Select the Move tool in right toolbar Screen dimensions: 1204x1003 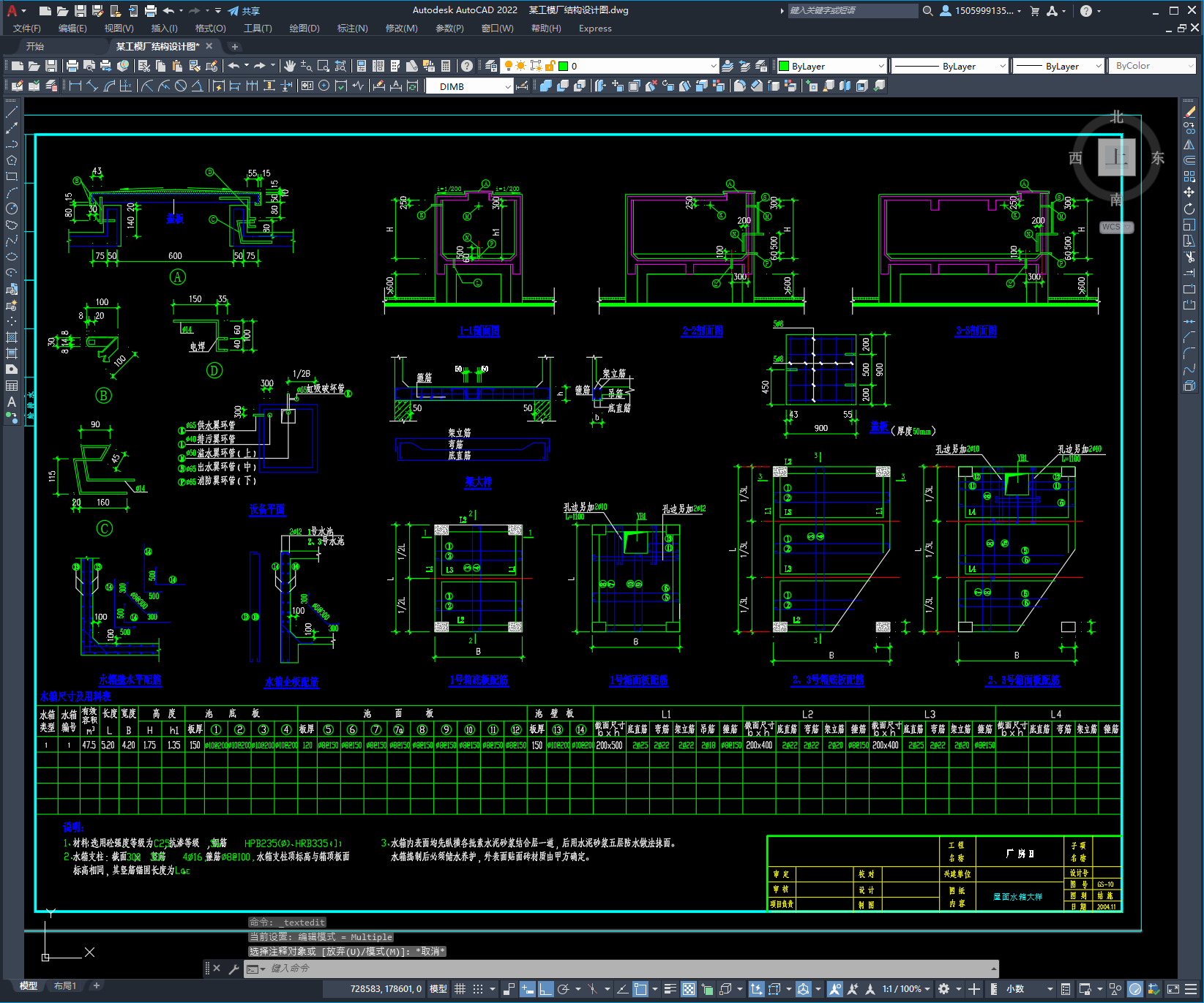[1189, 192]
